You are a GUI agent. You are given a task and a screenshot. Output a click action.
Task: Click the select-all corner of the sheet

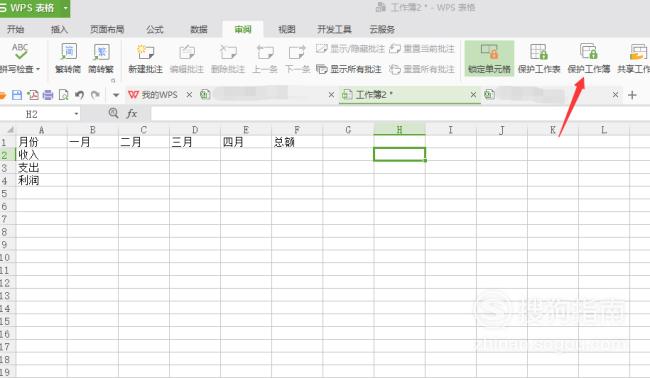[7, 130]
